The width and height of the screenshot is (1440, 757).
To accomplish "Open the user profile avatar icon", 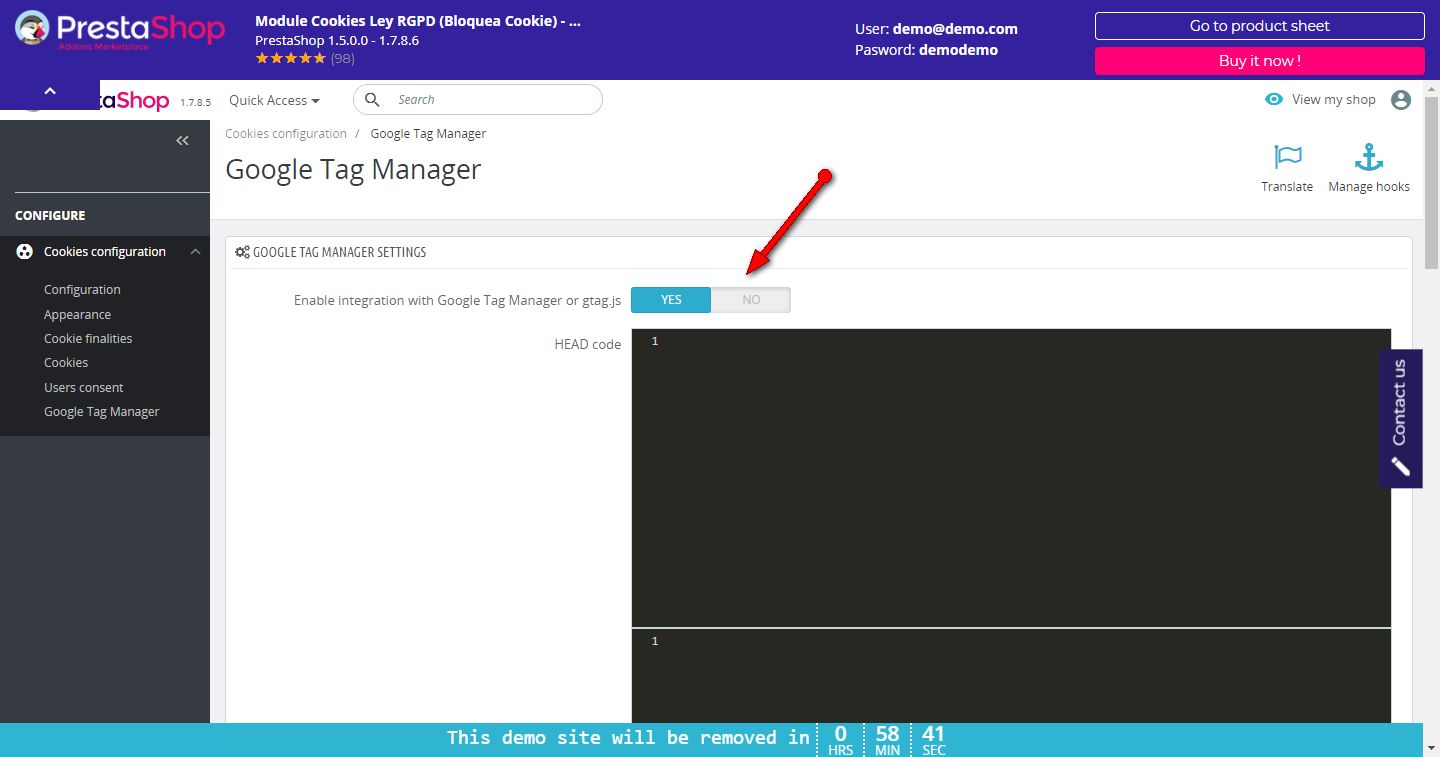I will pyautogui.click(x=1401, y=100).
